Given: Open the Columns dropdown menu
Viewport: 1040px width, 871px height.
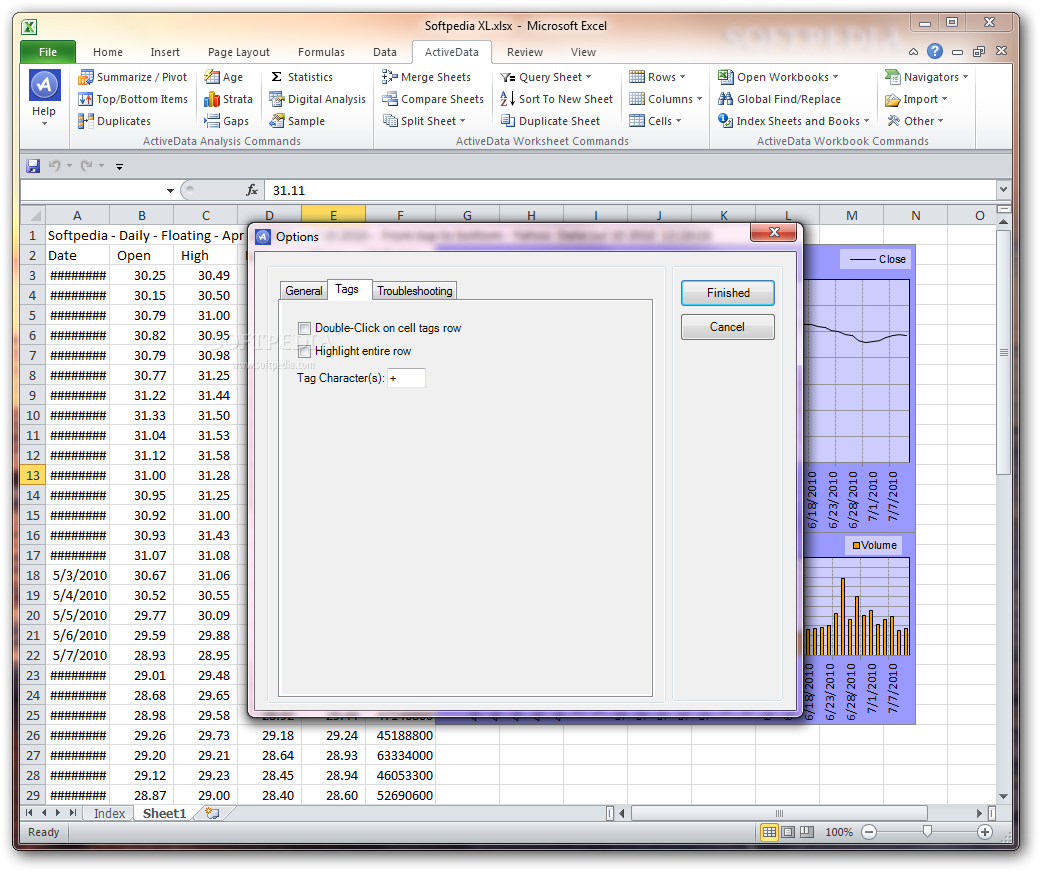Looking at the screenshot, I should point(699,99).
